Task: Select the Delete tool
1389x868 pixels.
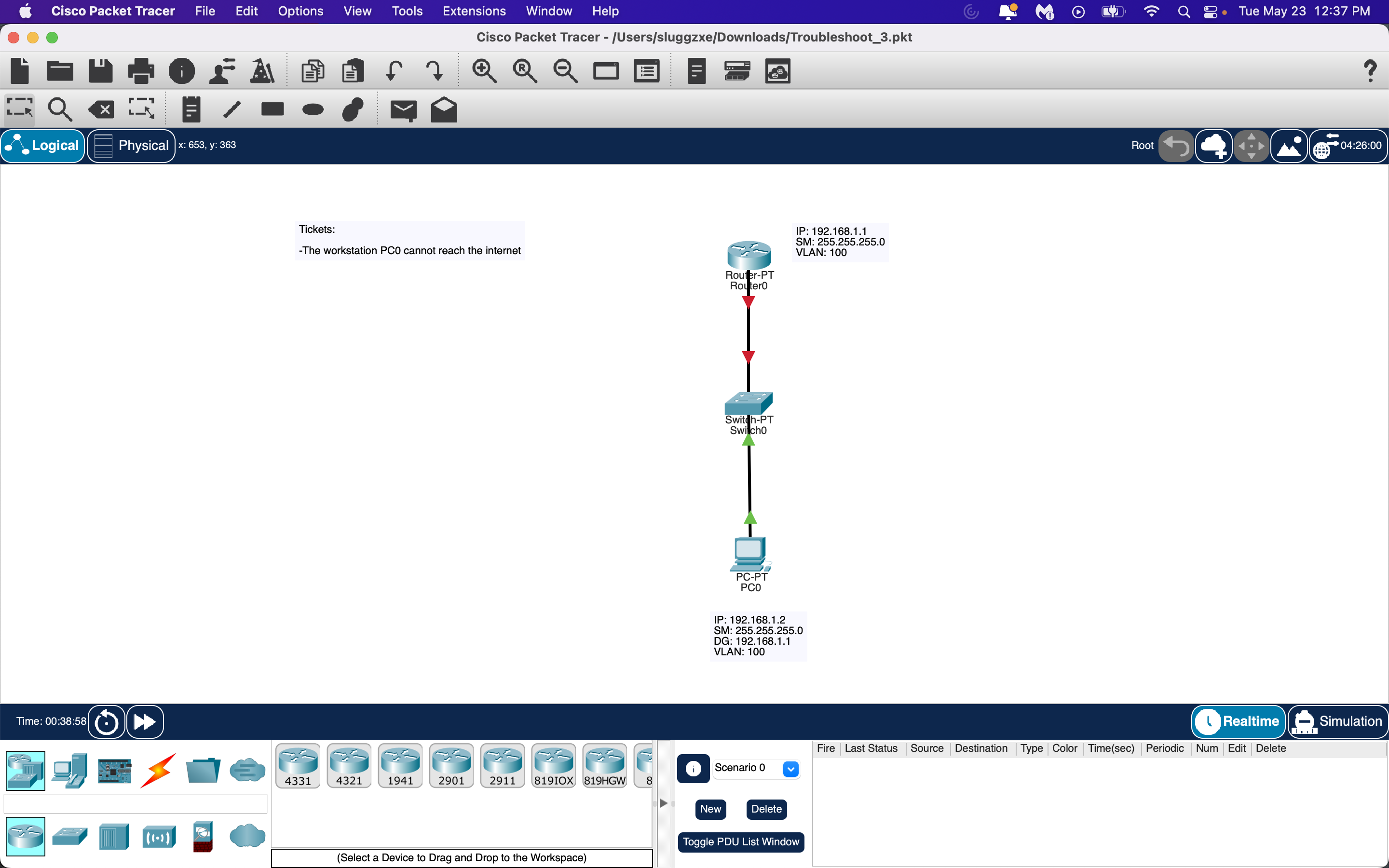Action: (x=100, y=109)
